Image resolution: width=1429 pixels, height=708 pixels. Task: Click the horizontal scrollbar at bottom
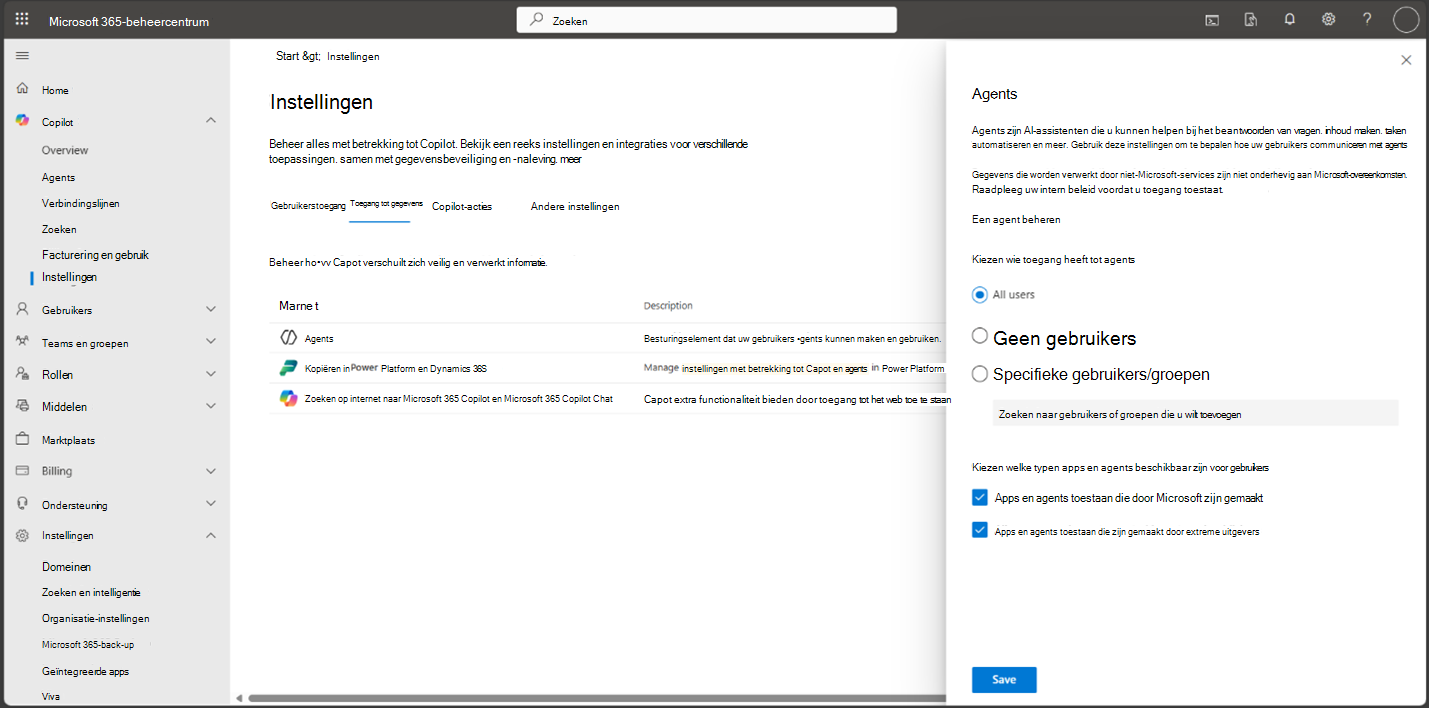point(596,698)
